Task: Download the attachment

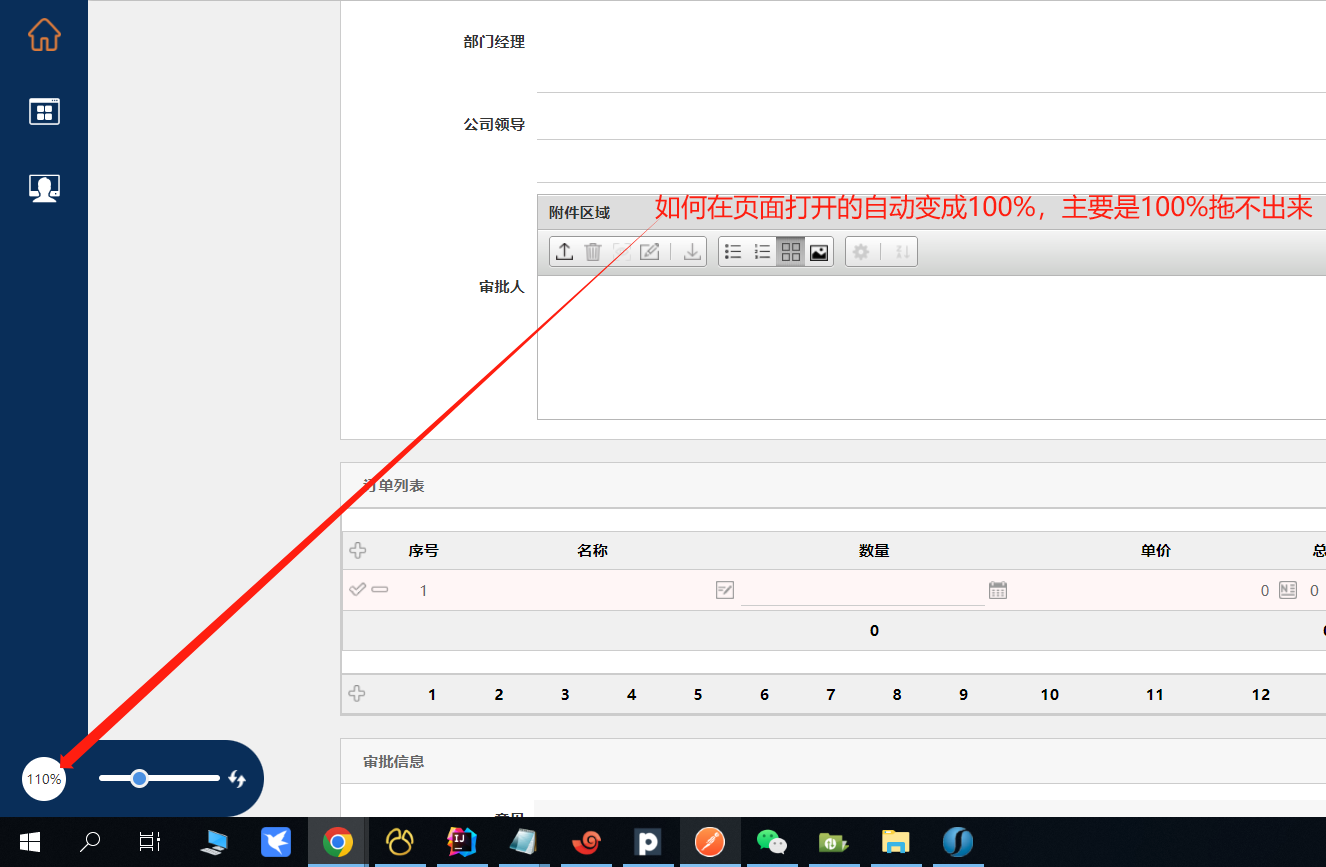Action: 692,252
